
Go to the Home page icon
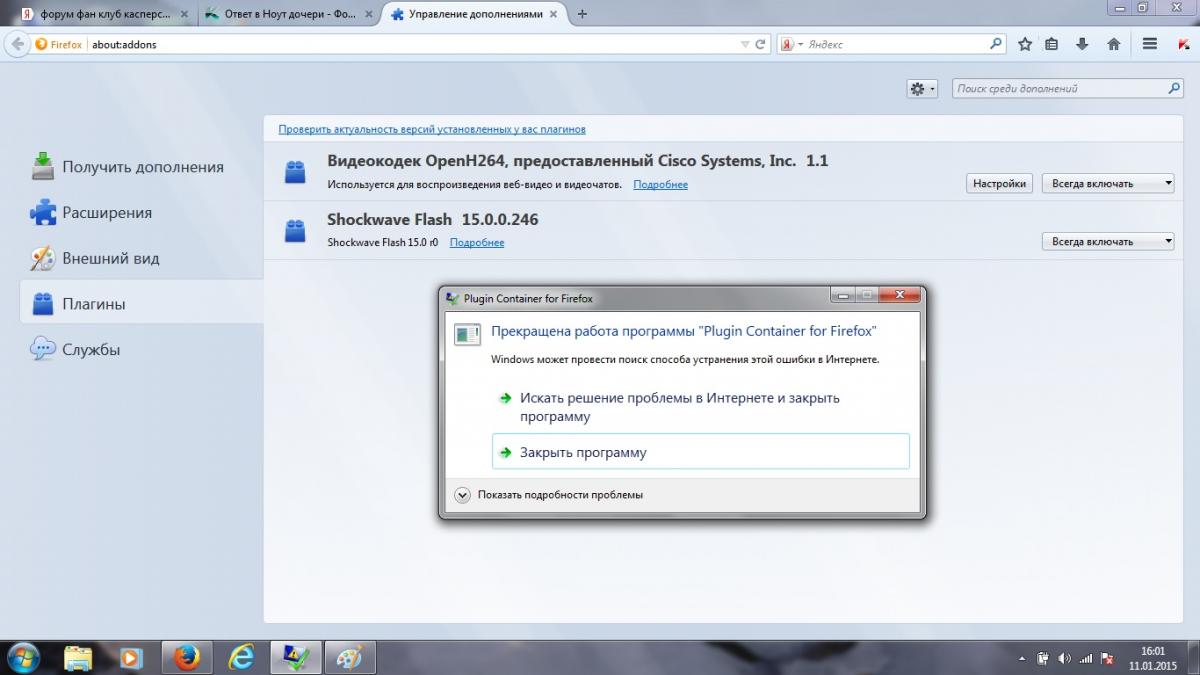pos(1113,44)
